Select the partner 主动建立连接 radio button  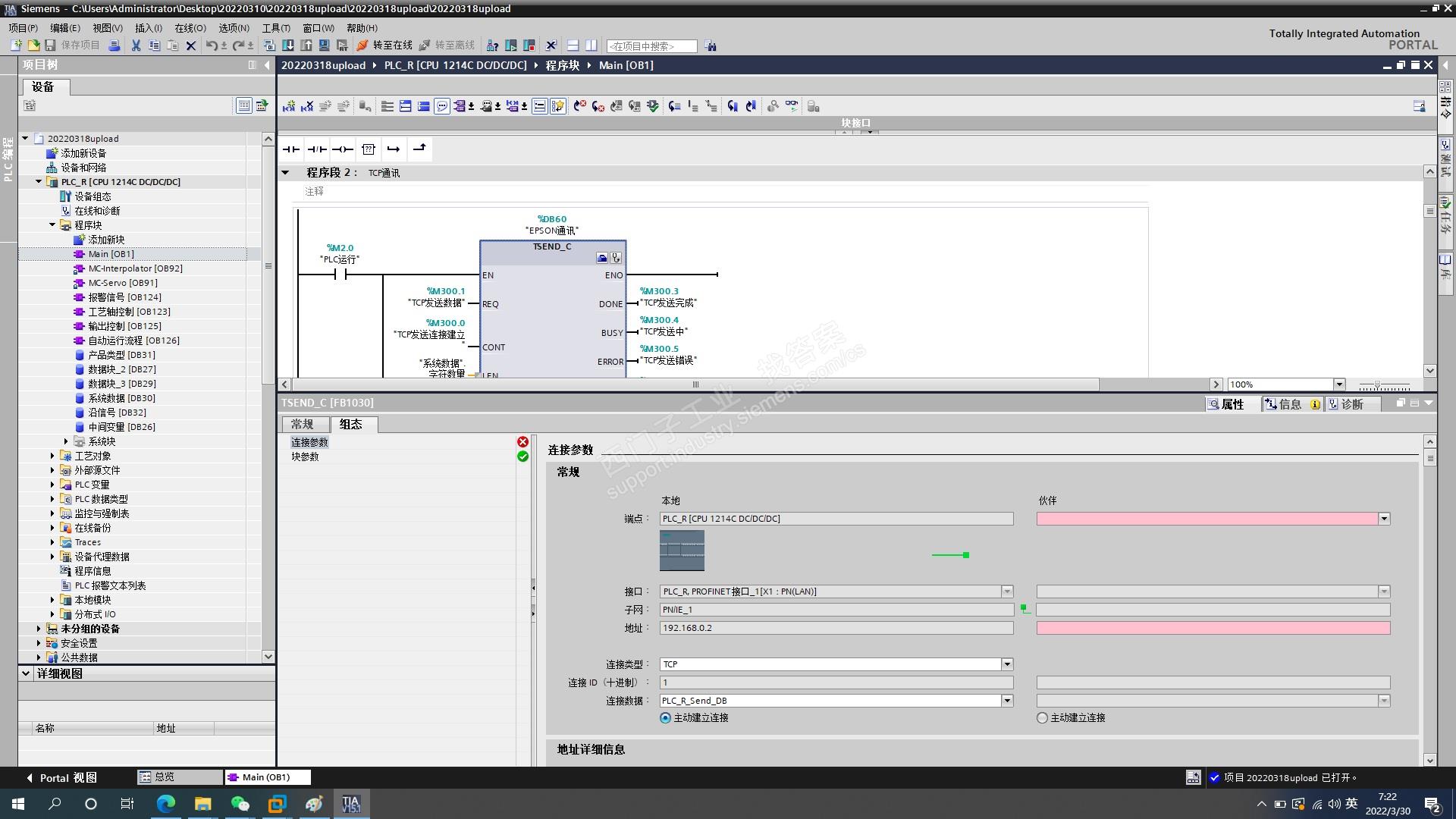[x=1042, y=718]
